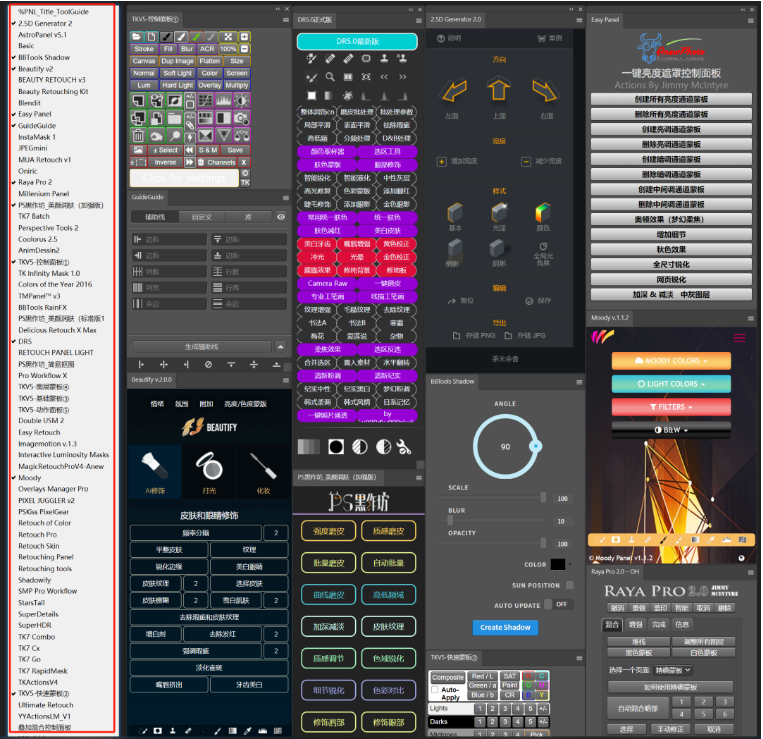The height and width of the screenshot is (739, 763).
Task: Switch Auto Update toggle in BBTools Shadow
Action: pyautogui.click(x=558, y=604)
